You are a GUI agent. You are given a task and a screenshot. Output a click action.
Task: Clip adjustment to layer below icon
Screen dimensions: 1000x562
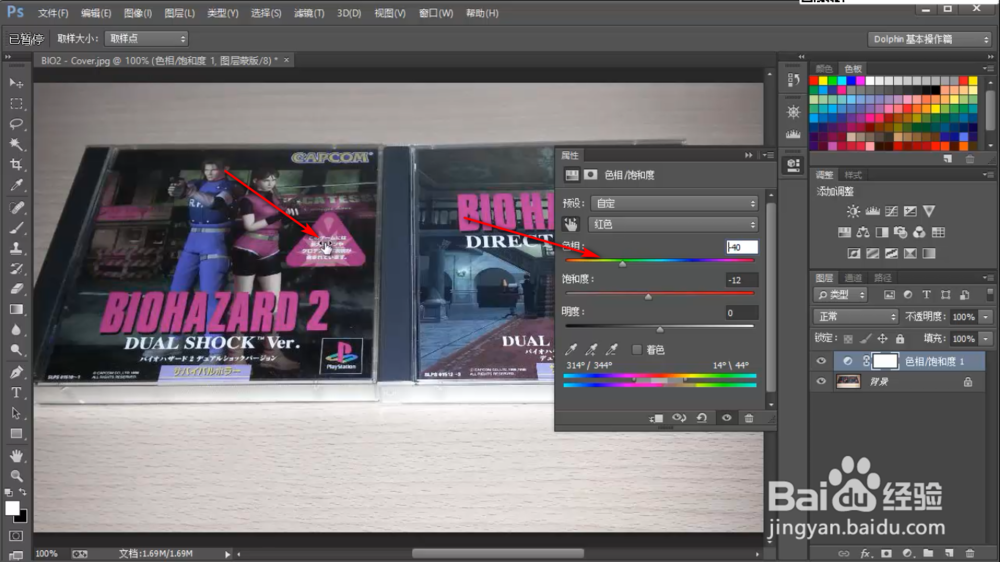pos(656,418)
